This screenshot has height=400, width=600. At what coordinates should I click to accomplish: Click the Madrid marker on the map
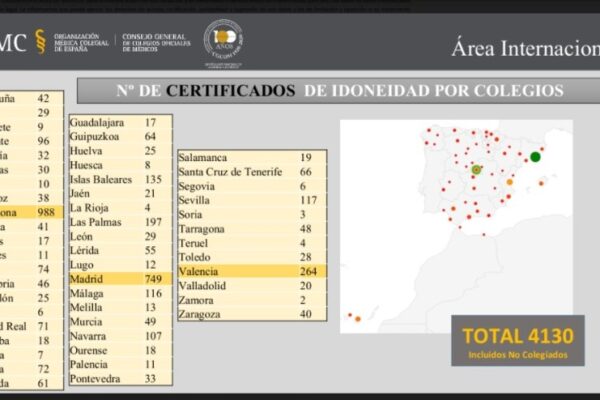(x=477, y=170)
